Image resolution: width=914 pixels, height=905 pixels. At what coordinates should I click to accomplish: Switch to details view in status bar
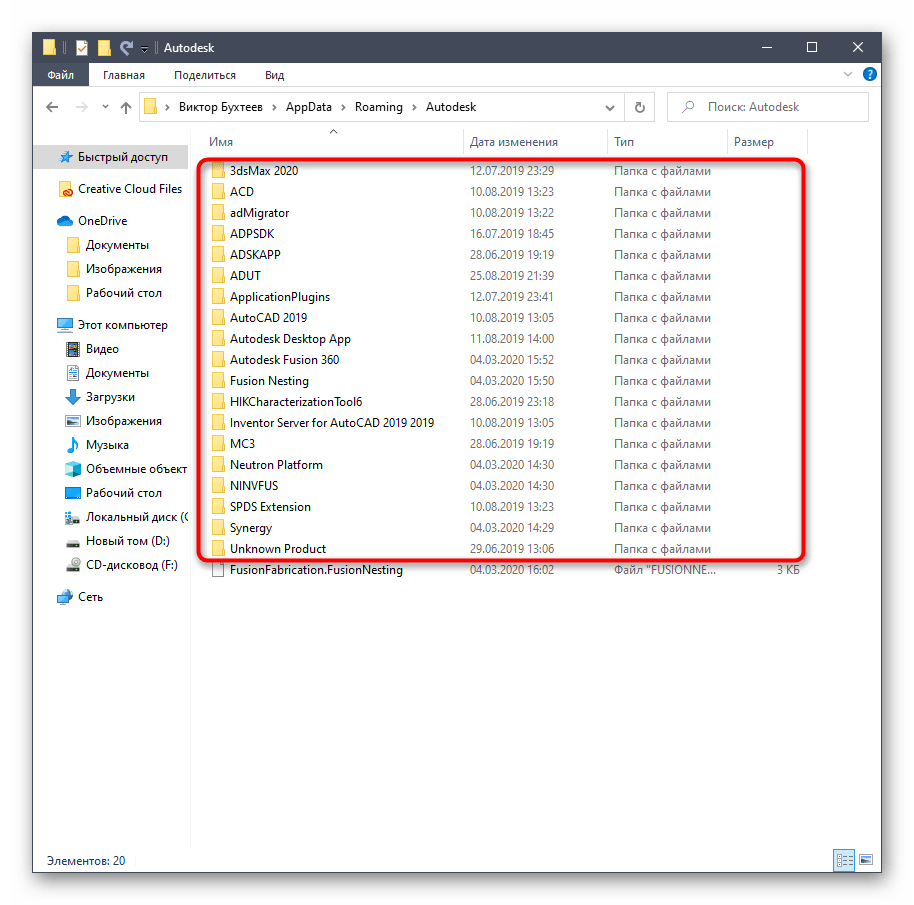(x=844, y=860)
